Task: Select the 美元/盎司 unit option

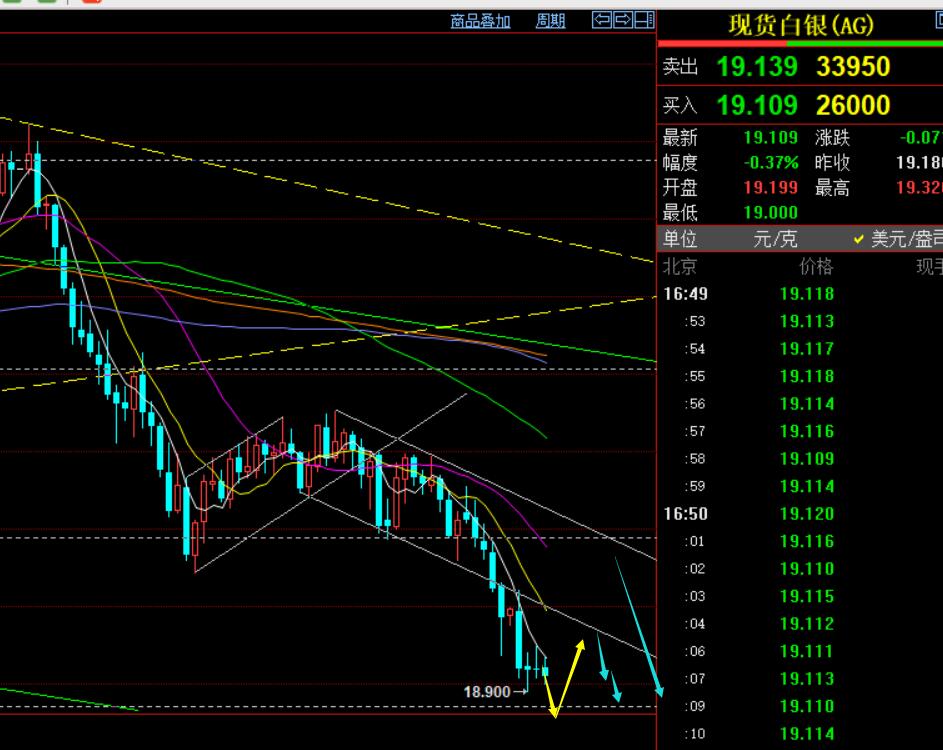Action: click(x=907, y=239)
